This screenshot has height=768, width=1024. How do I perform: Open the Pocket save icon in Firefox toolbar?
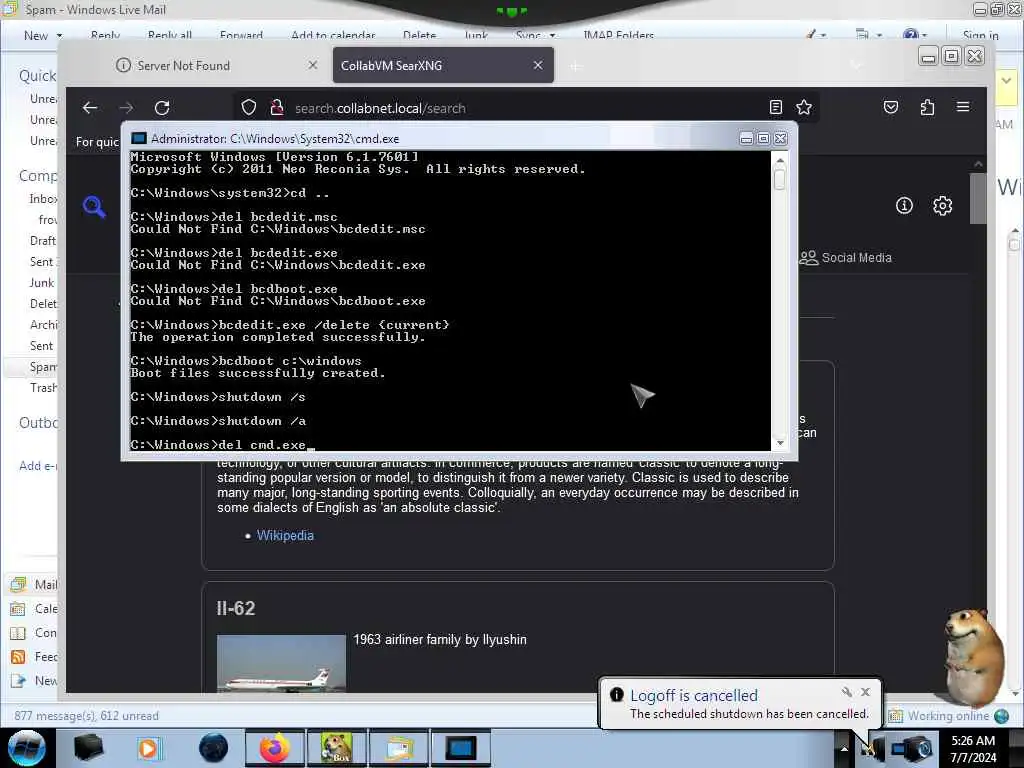pos(891,107)
